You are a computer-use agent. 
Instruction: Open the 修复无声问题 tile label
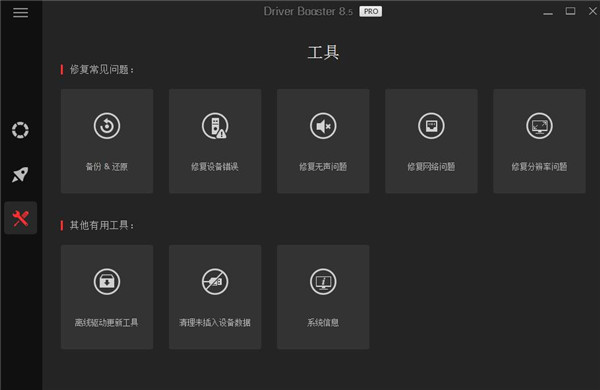(323, 167)
